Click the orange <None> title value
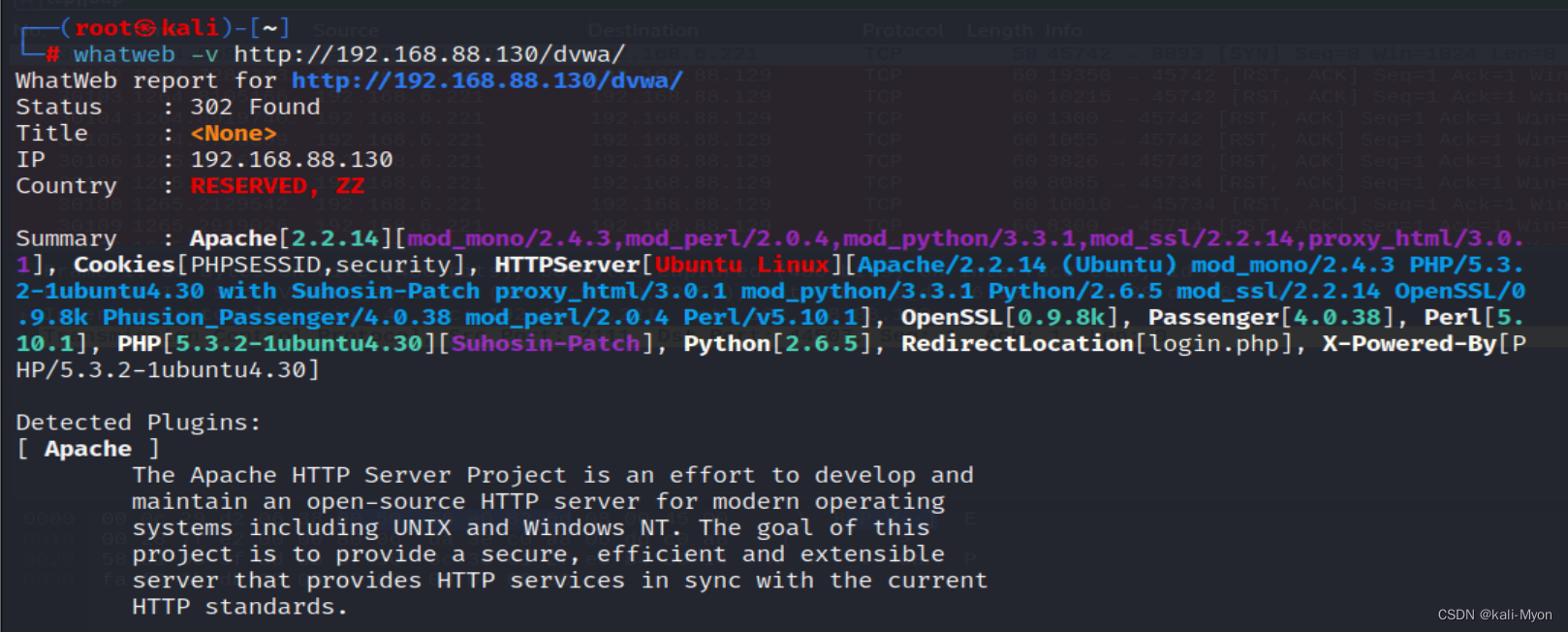The image size is (1568, 632). click(234, 133)
